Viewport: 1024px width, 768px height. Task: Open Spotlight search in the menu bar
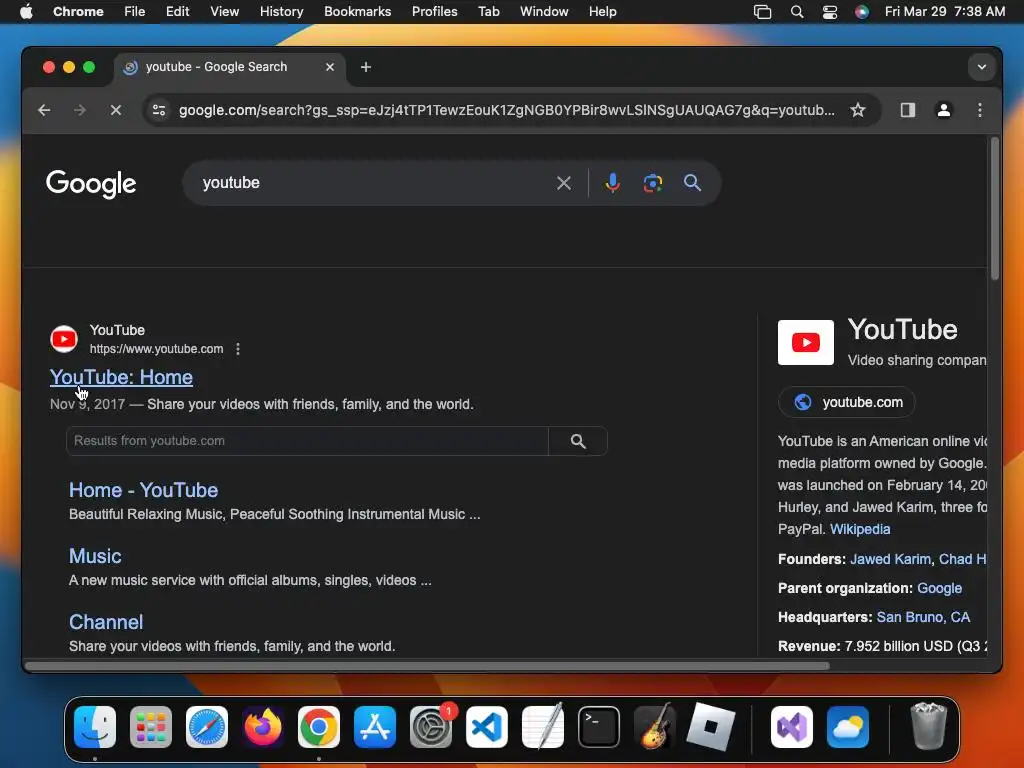[x=797, y=12]
